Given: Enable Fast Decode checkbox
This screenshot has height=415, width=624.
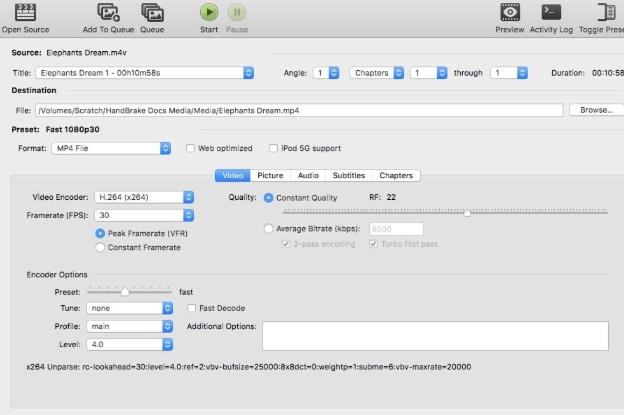Looking at the screenshot, I should click(x=191, y=308).
